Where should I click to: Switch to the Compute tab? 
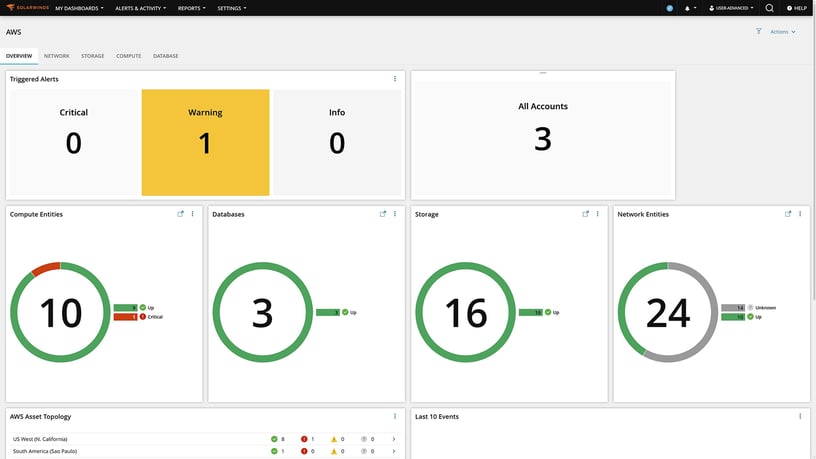(x=129, y=56)
